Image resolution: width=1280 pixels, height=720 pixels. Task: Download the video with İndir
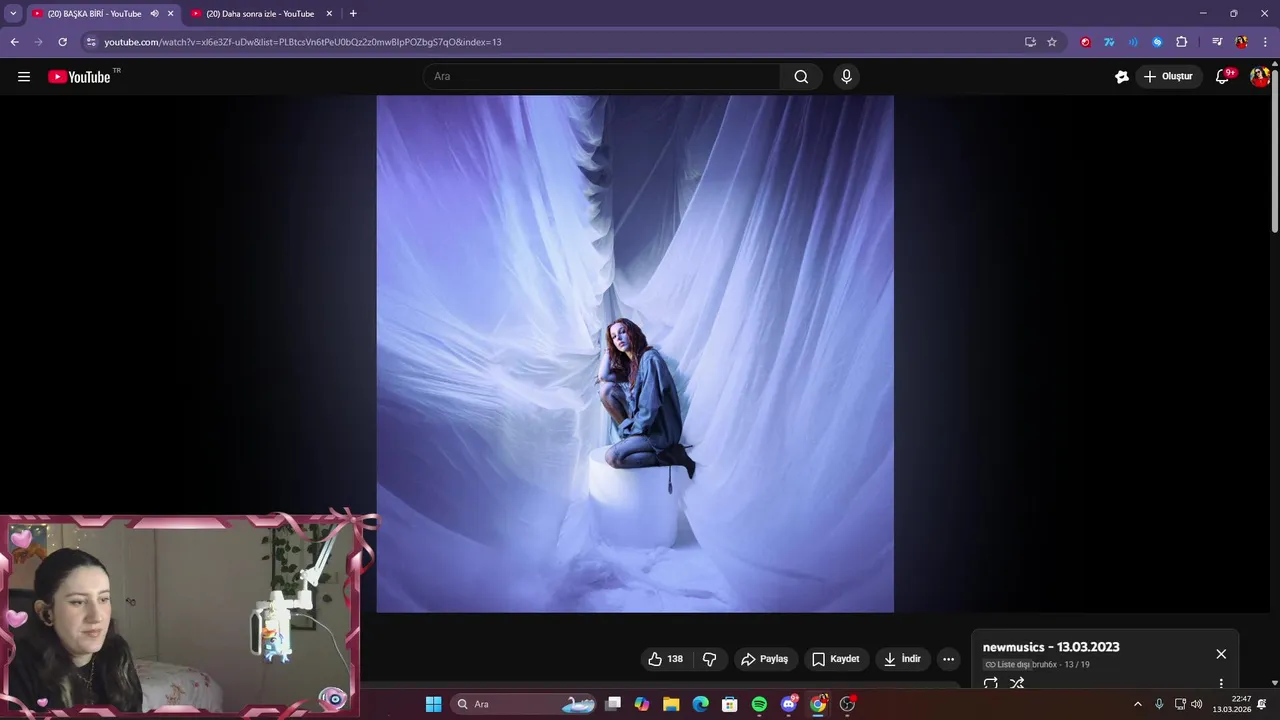[902, 659]
